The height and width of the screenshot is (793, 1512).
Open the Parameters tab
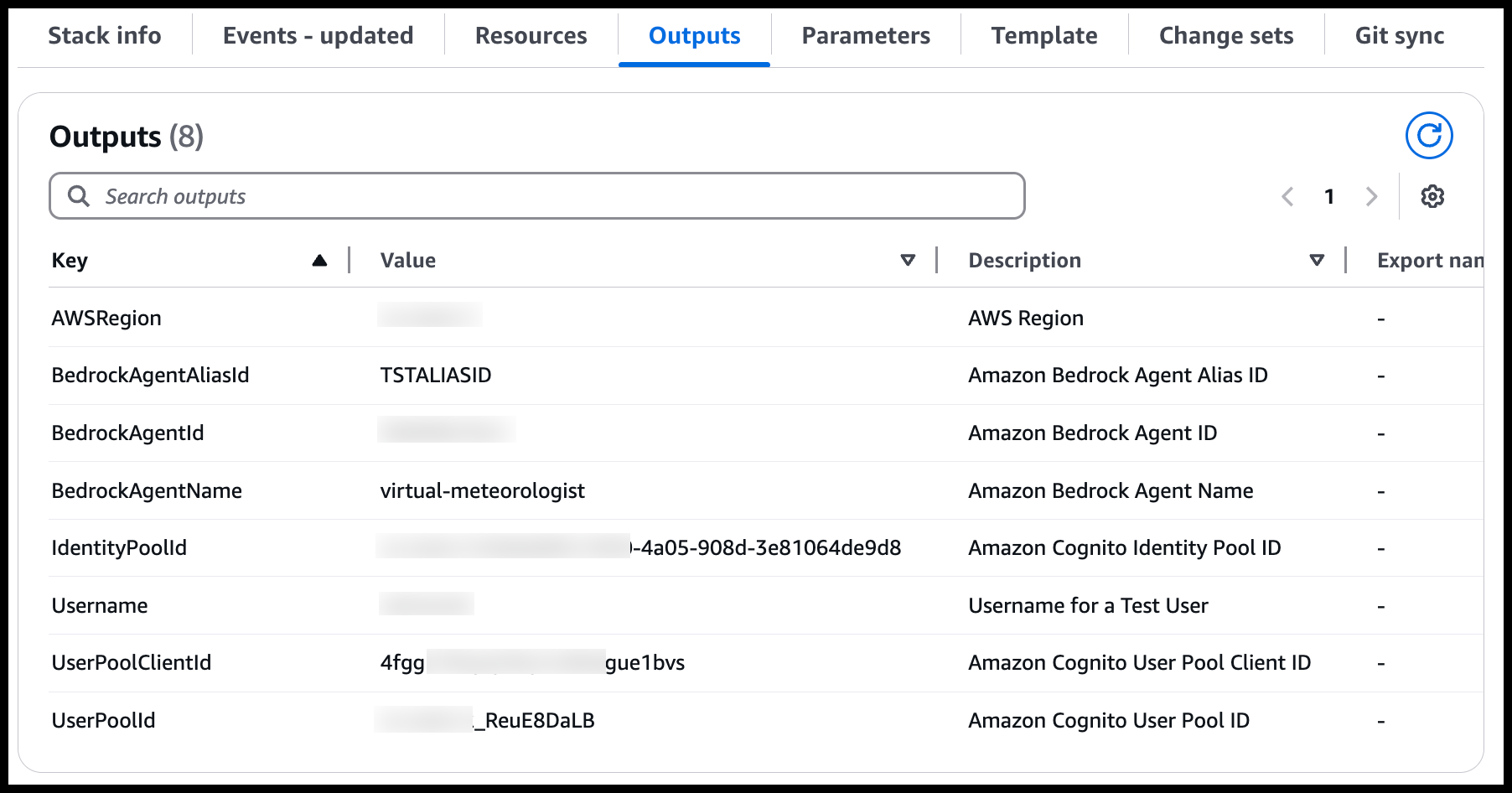coord(865,36)
